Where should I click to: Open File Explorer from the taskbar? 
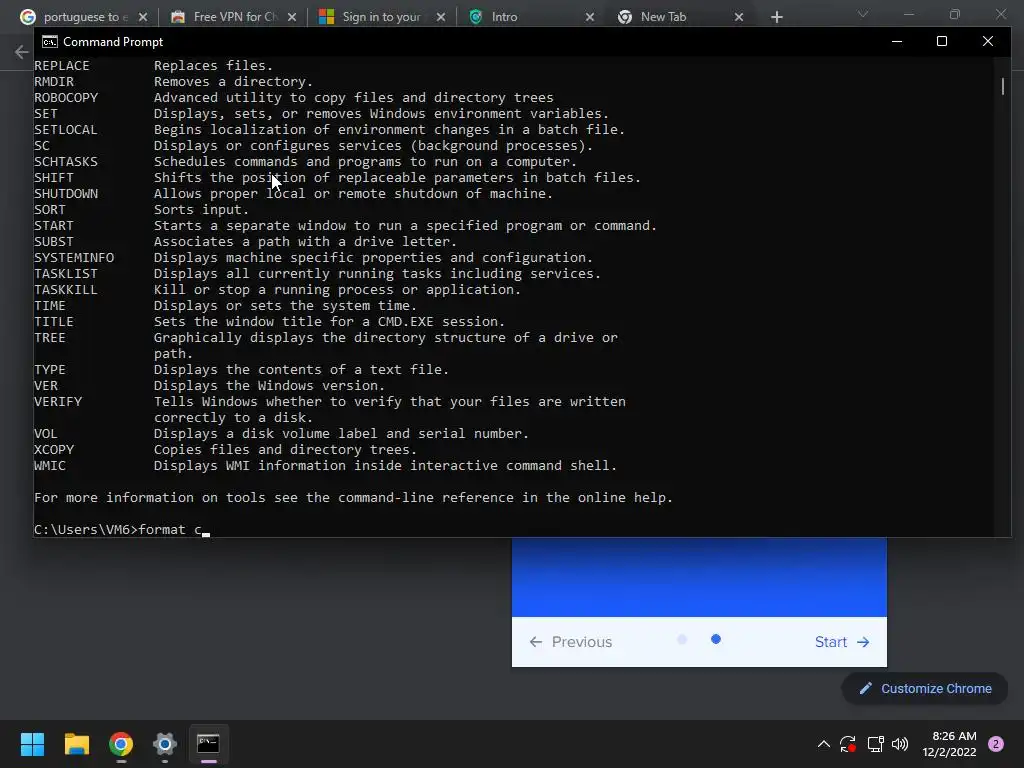[76, 744]
